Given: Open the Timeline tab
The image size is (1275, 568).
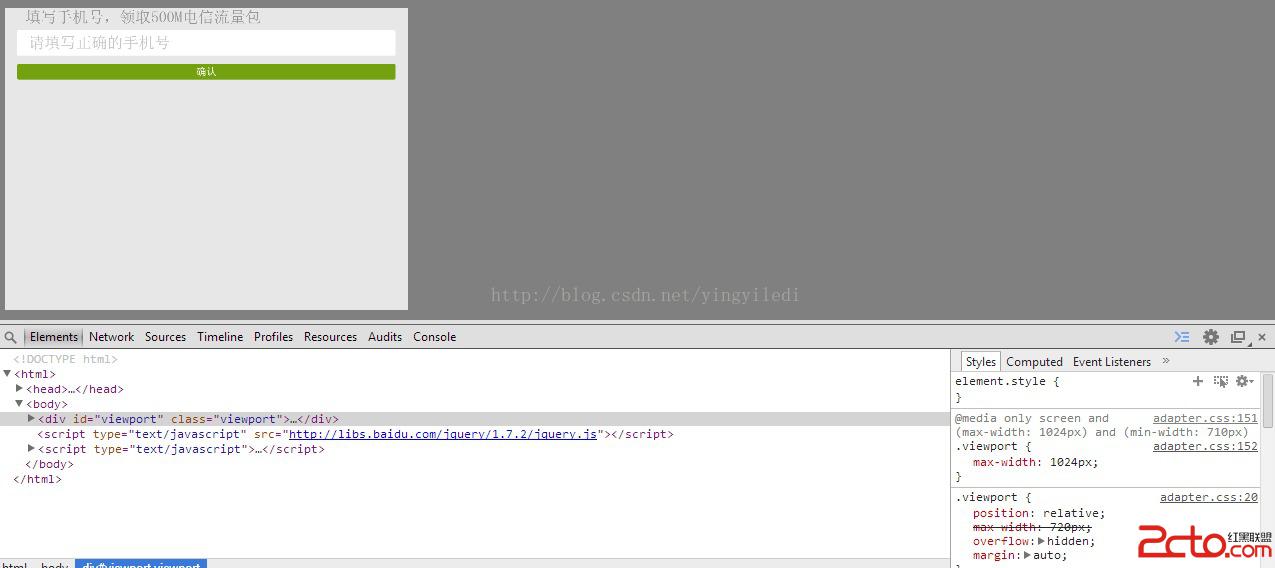Looking at the screenshot, I should click(x=220, y=337).
